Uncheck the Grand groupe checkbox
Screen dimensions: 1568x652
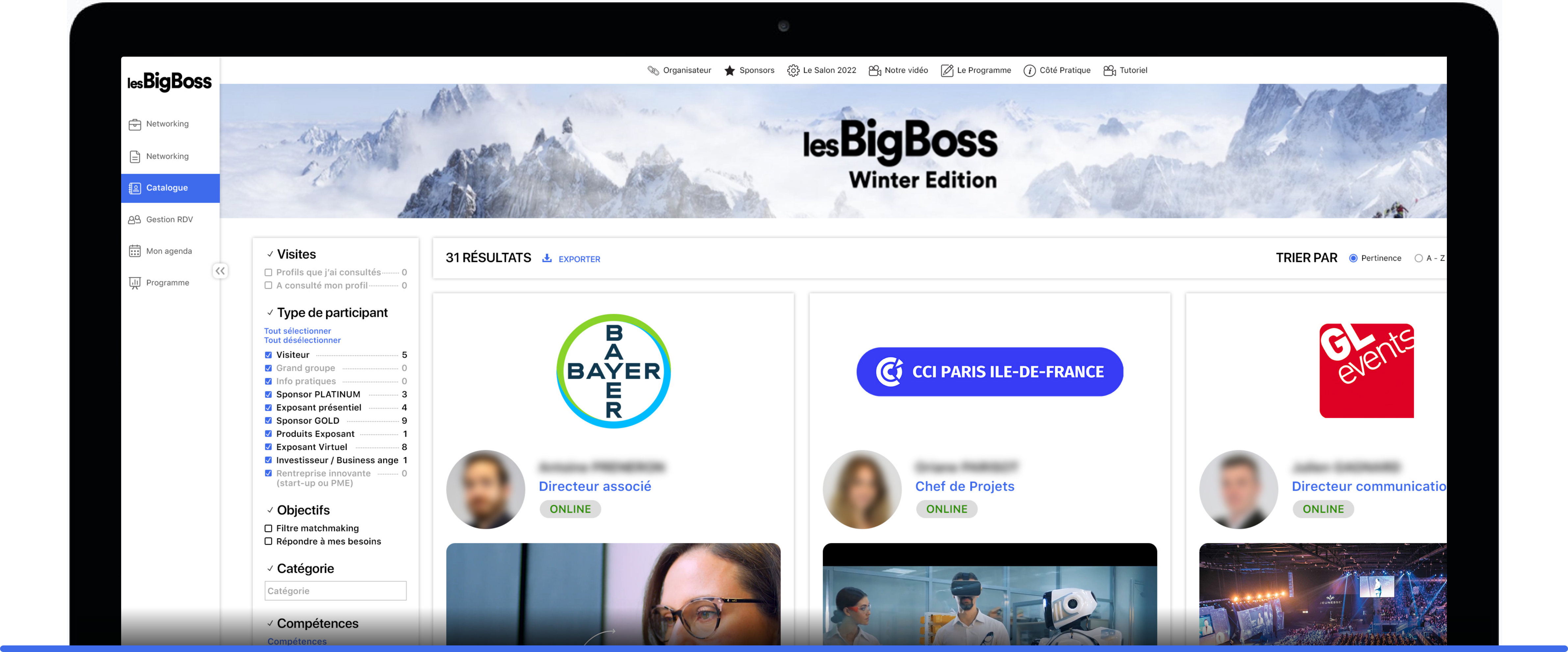click(269, 368)
